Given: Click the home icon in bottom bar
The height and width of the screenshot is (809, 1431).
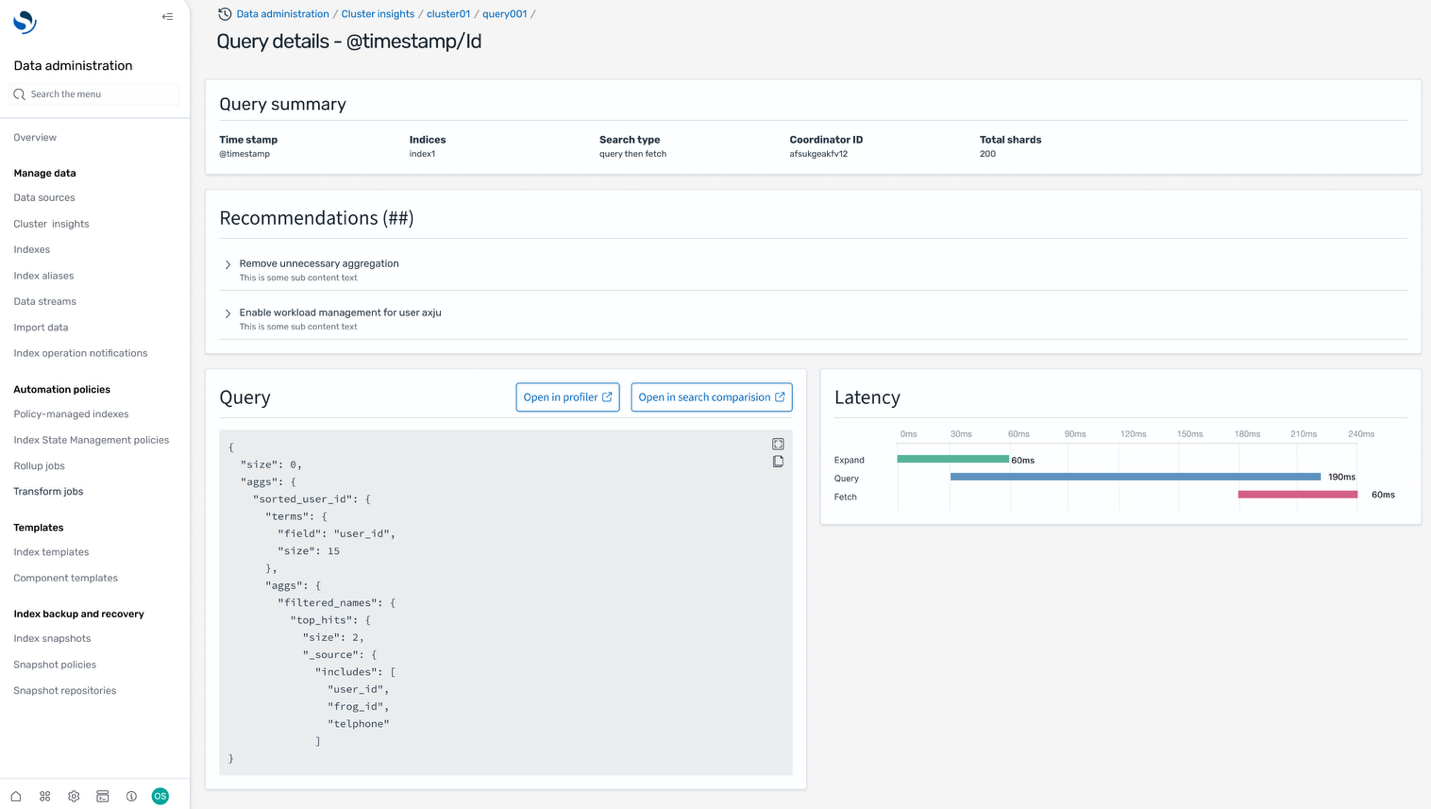Looking at the screenshot, I should click(x=16, y=796).
